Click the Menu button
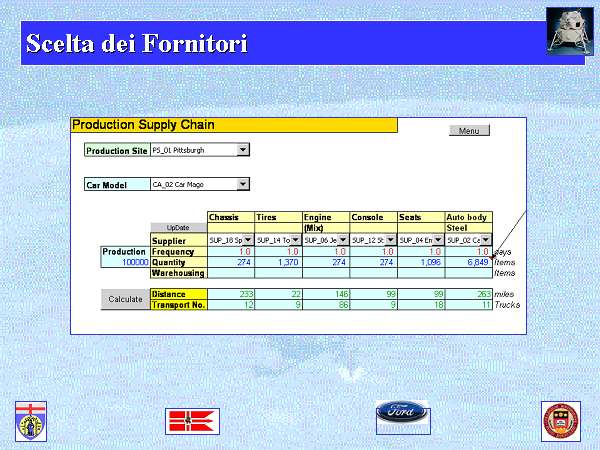The image size is (600, 450). click(x=469, y=130)
